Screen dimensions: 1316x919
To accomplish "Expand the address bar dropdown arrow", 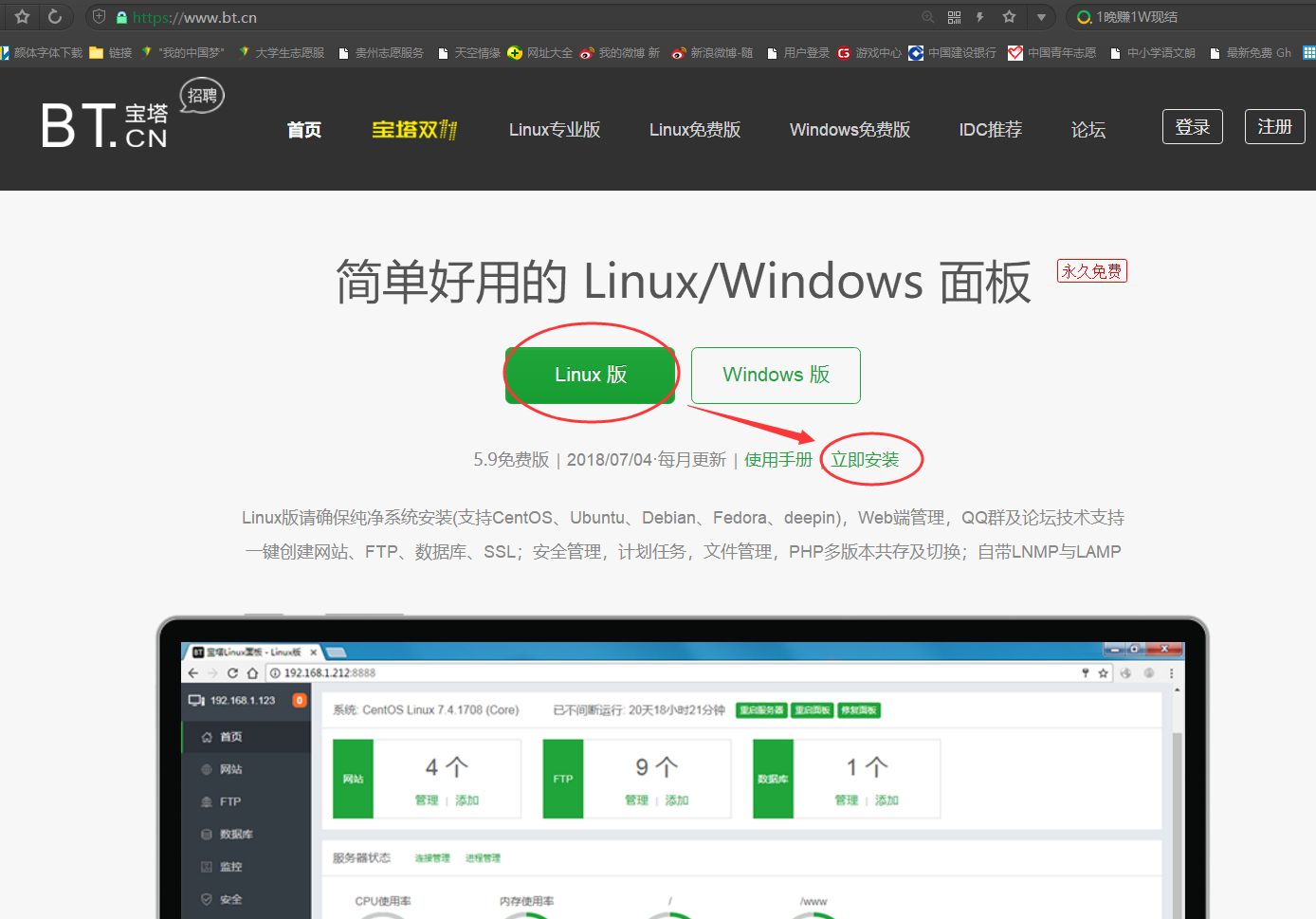I will click(1041, 17).
